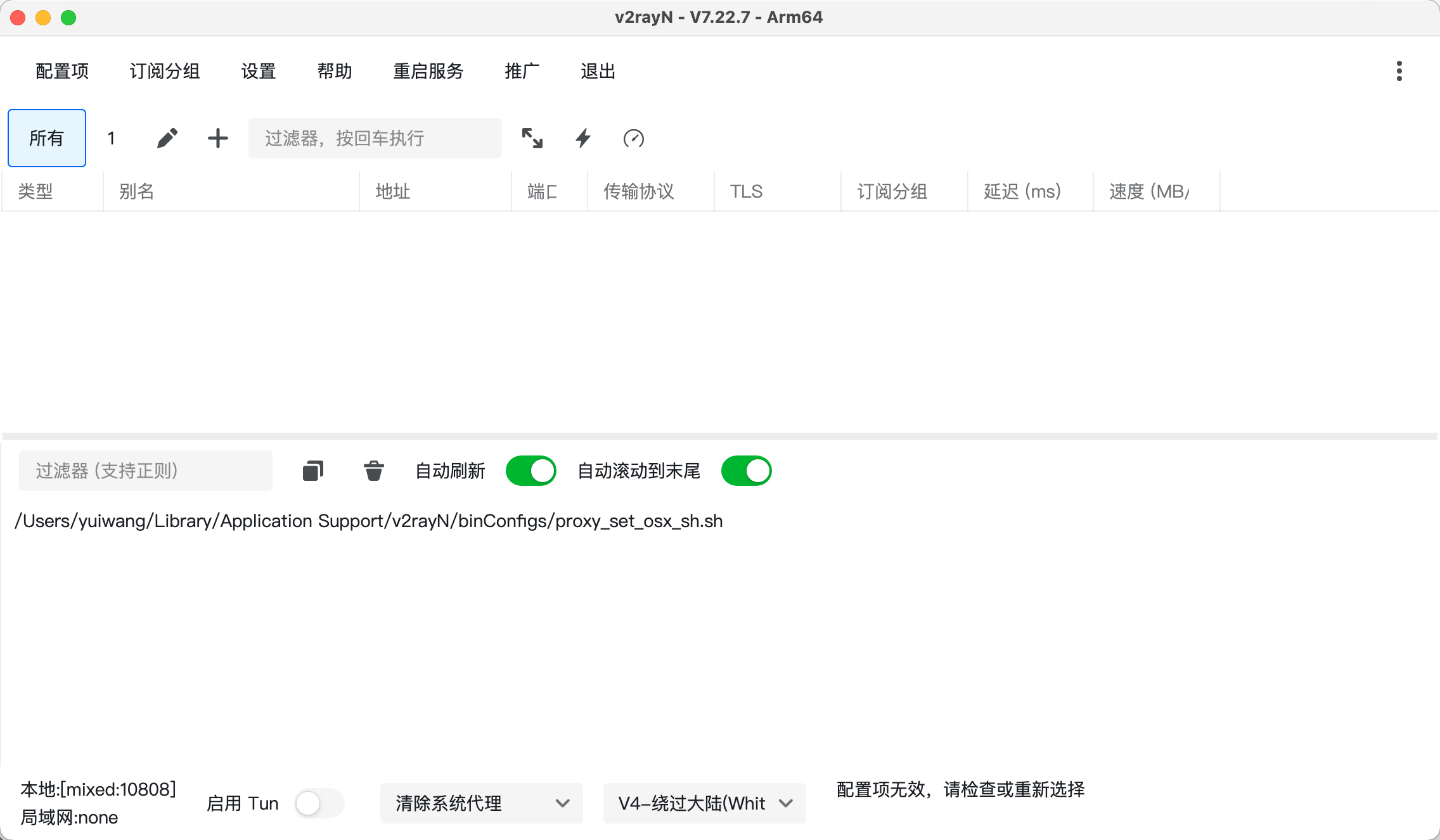Screen dimensions: 1440x840
Task: Click the green macOS zoom window button
Action: point(68,18)
